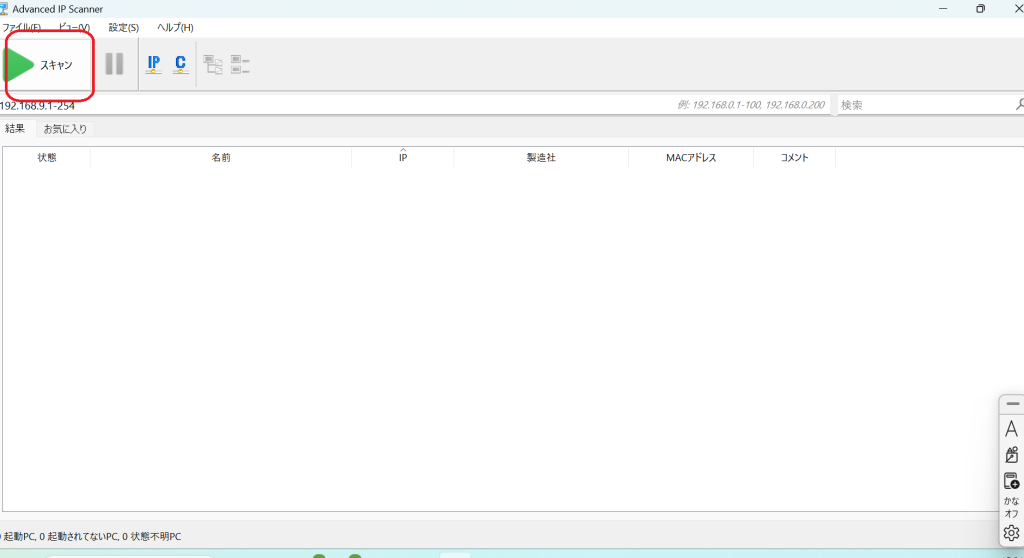Screen dimensions: 1024x558
Task: Switch to the お気に入り tab
Action: point(65,129)
